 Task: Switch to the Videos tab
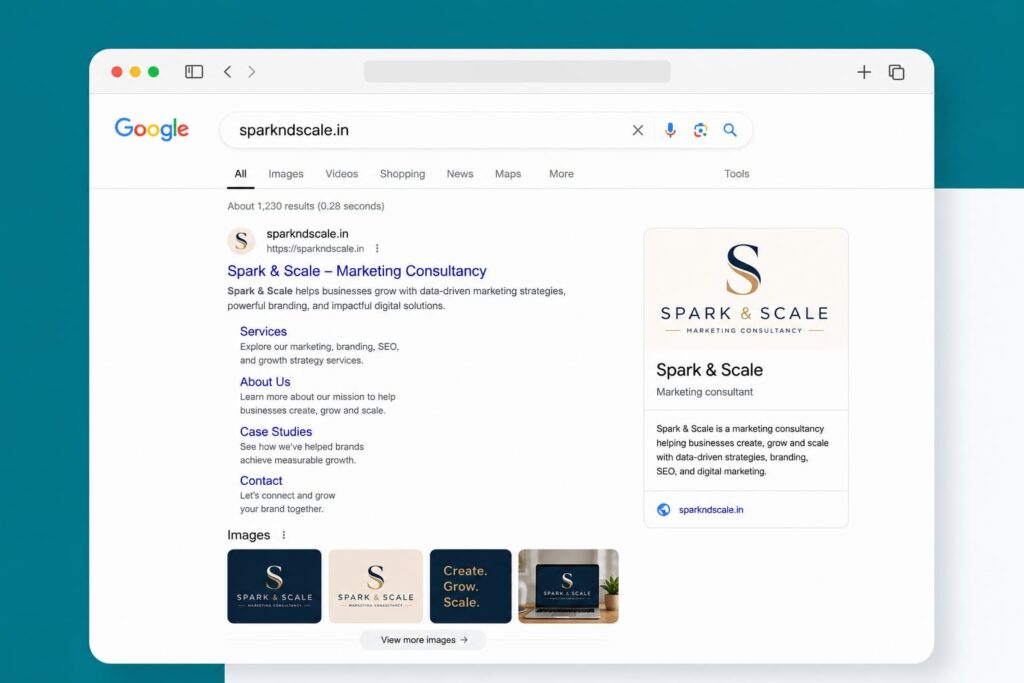coord(342,174)
